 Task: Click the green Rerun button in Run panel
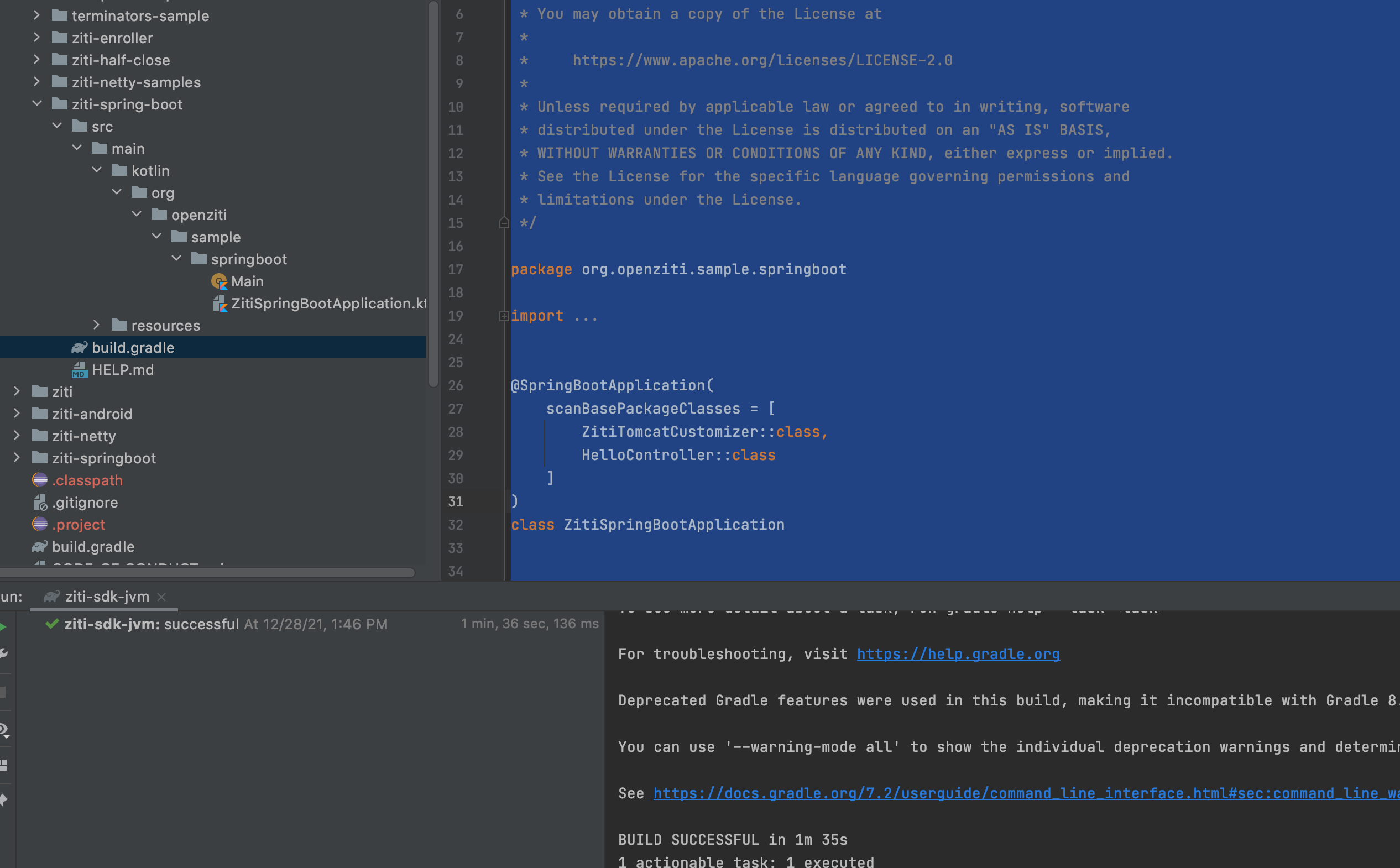point(3,627)
